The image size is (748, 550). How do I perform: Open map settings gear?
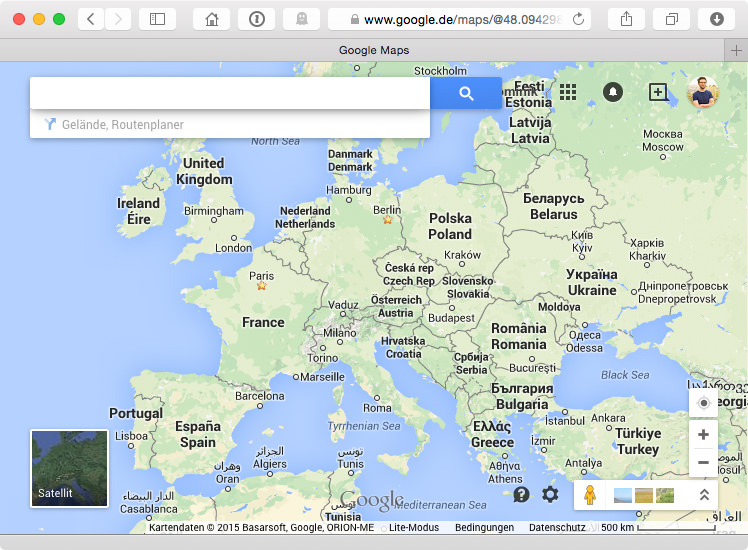coord(550,495)
